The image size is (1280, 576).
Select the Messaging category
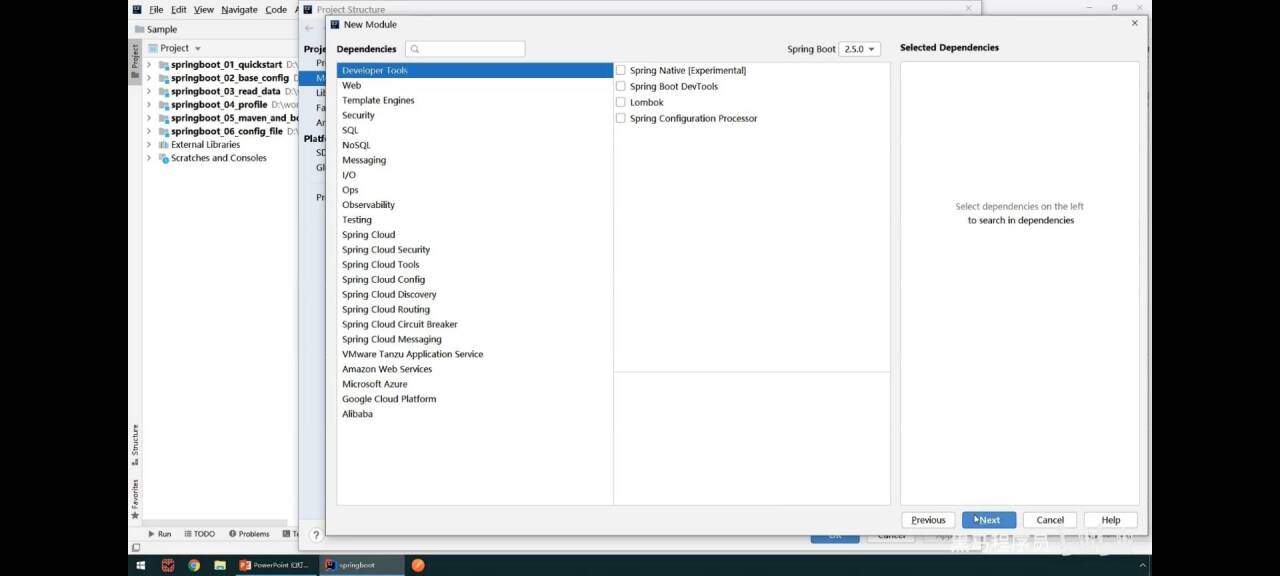click(475, 161)
